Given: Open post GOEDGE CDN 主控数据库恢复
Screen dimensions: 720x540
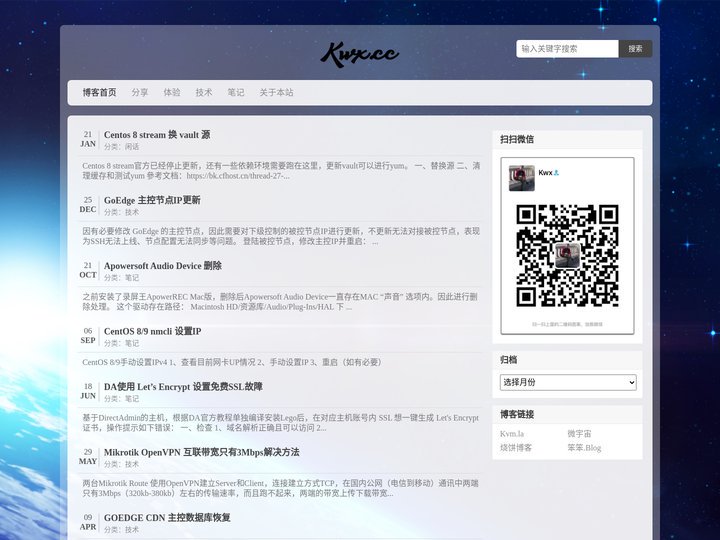Looking at the screenshot, I should click(167, 518).
